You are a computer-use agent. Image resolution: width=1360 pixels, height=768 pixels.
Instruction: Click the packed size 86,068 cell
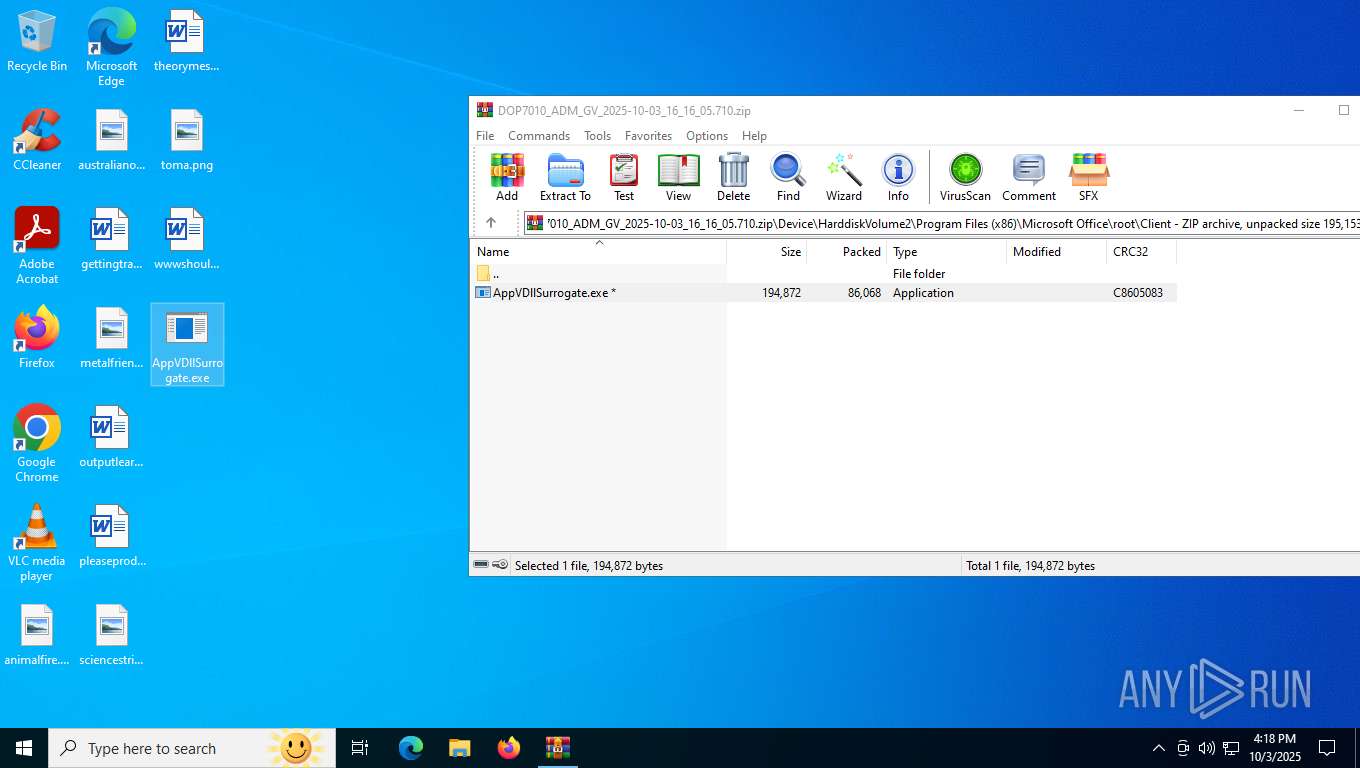[x=864, y=293]
